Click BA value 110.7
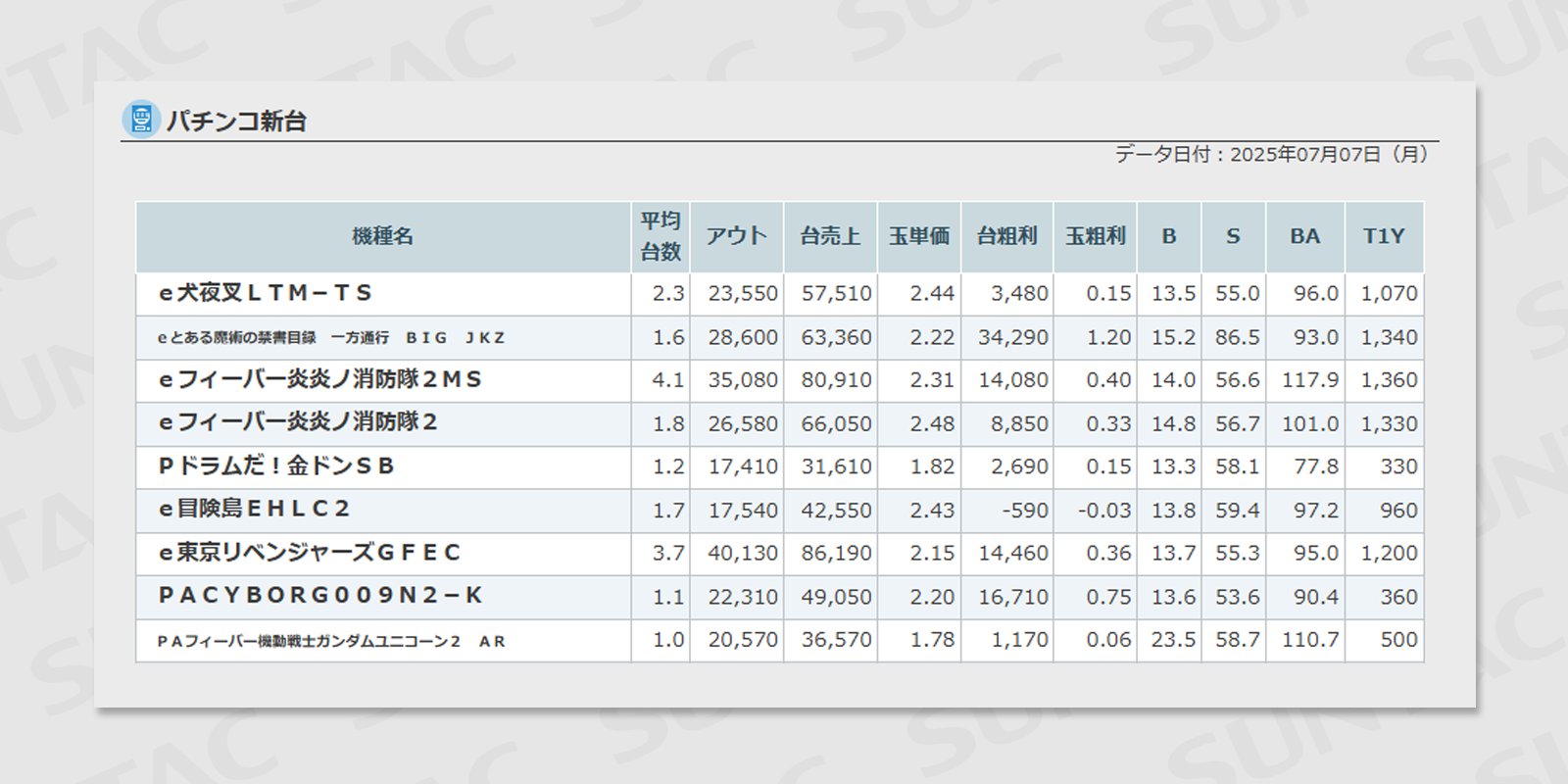 (x=1310, y=640)
